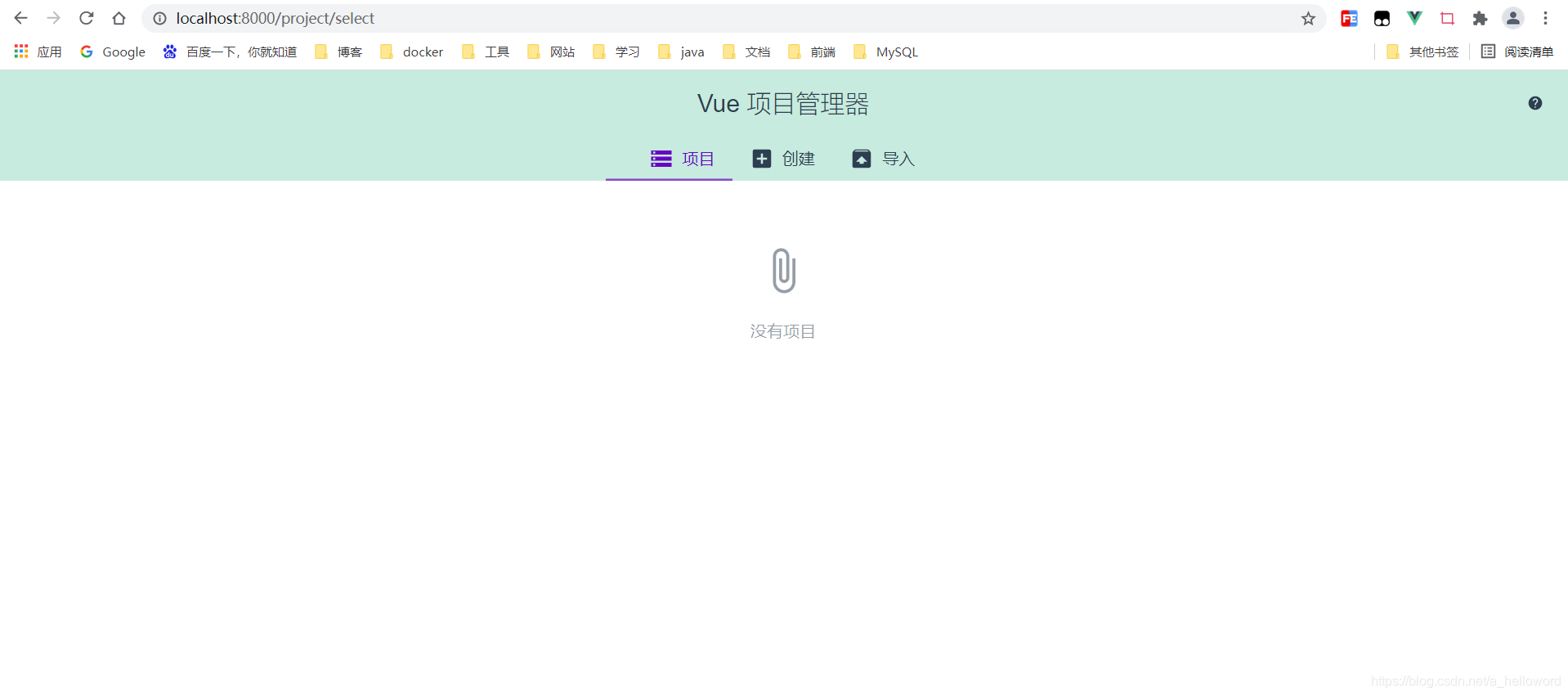Image resolution: width=1568 pixels, height=696 pixels.
Task: Open the 阅读清单 reading list
Action: (x=1517, y=52)
